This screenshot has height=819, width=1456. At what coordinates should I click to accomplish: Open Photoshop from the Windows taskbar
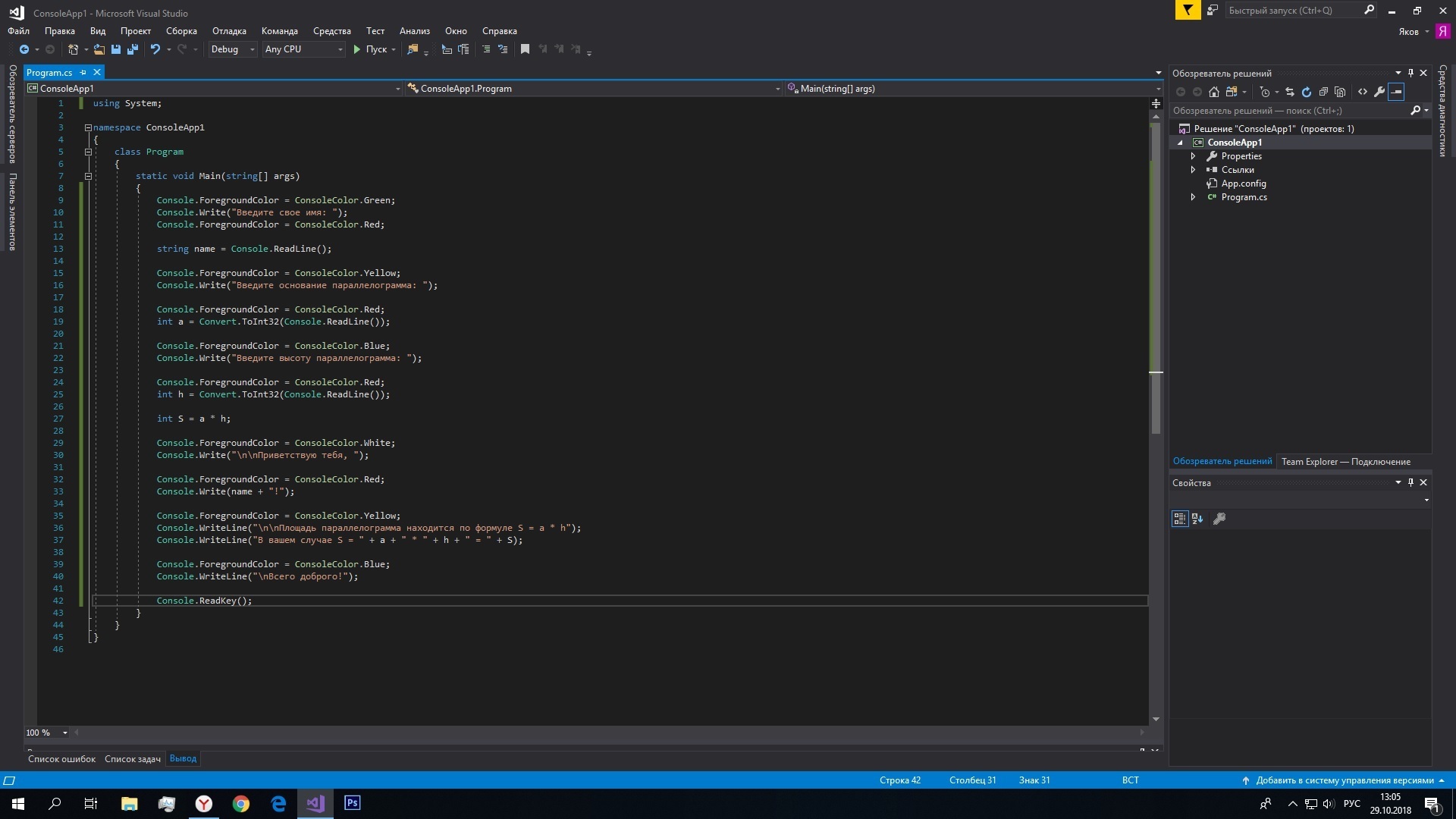pos(353,803)
